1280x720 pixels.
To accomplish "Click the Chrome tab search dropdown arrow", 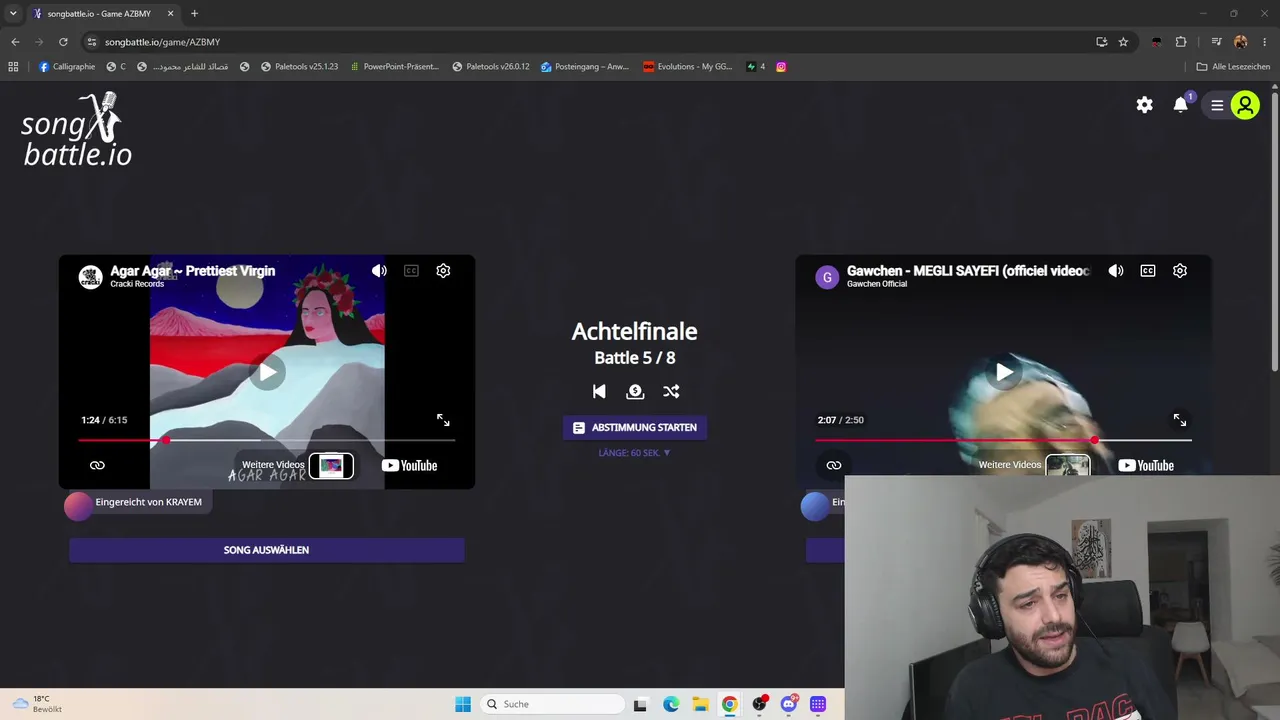I will coord(13,14).
